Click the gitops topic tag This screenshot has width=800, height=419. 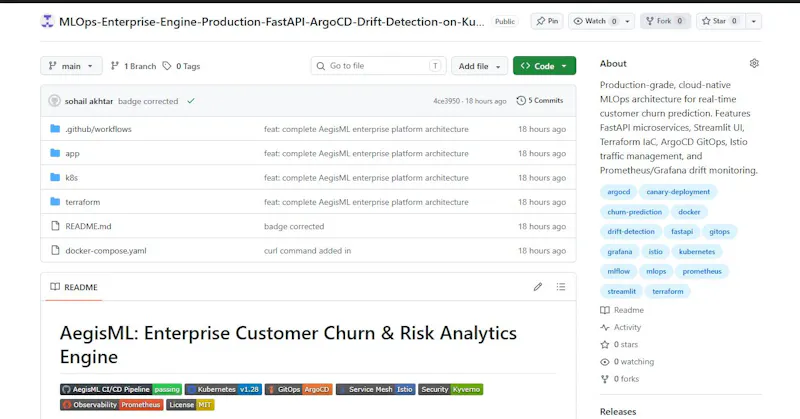[x=719, y=232]
